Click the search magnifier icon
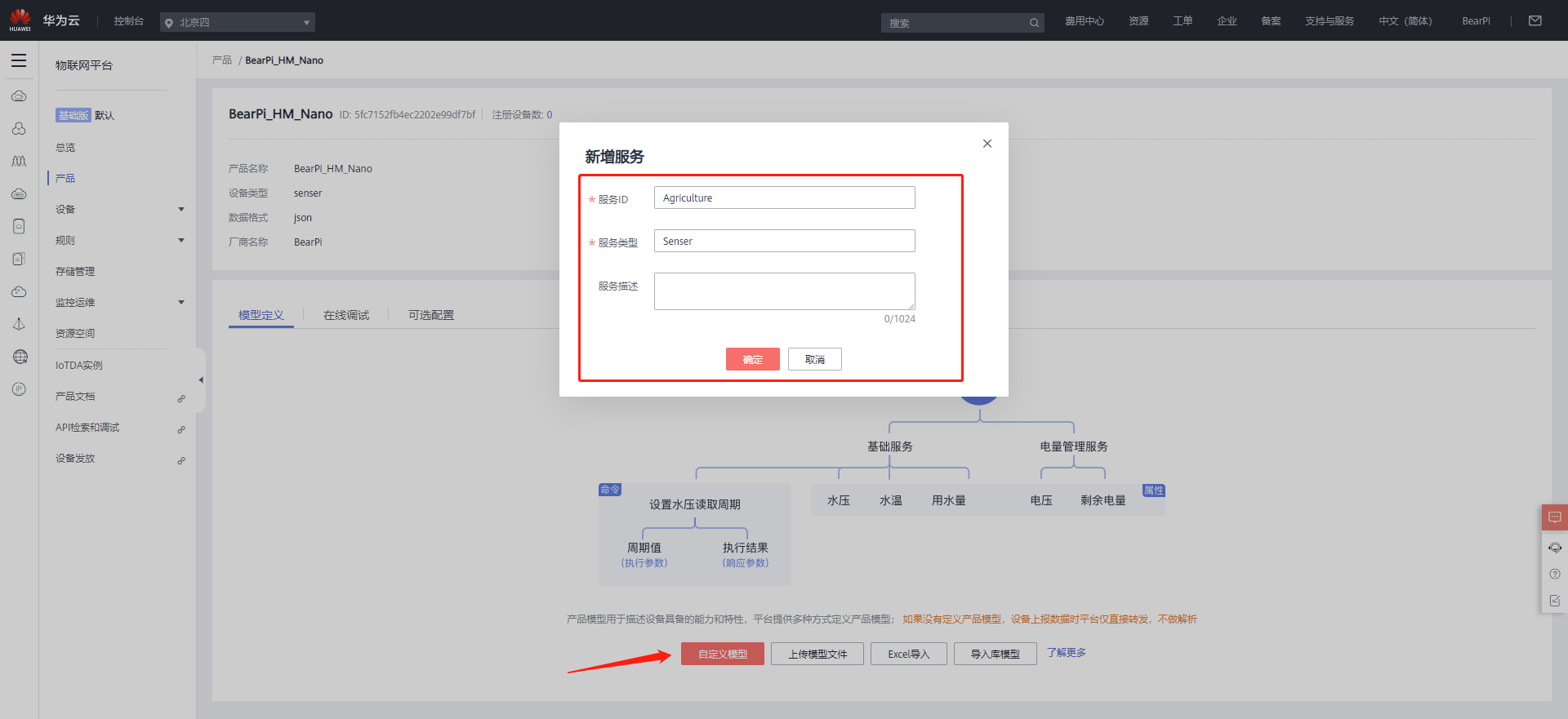 pos(1034,23)
